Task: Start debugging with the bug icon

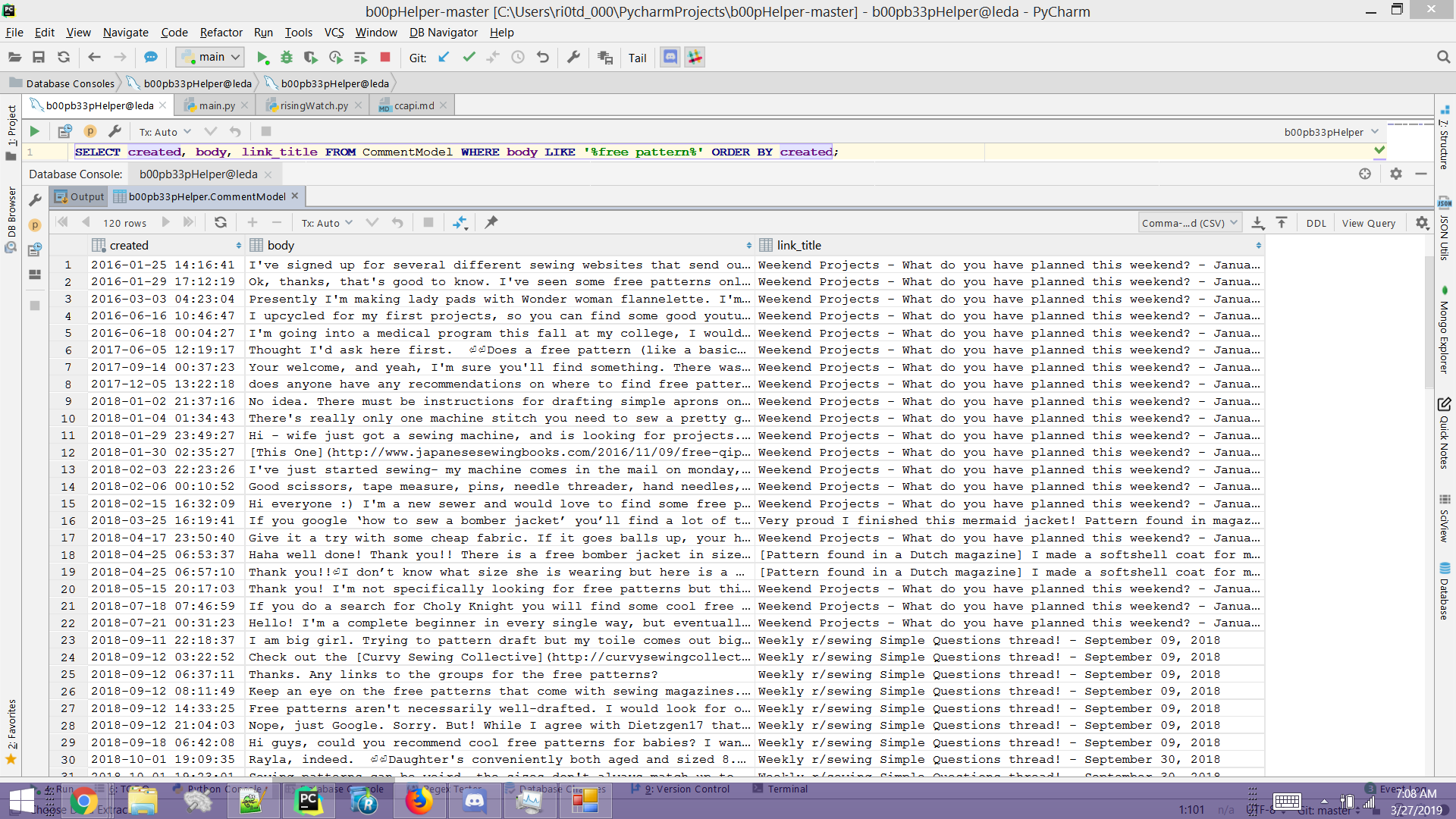Action: pos(287,58)
